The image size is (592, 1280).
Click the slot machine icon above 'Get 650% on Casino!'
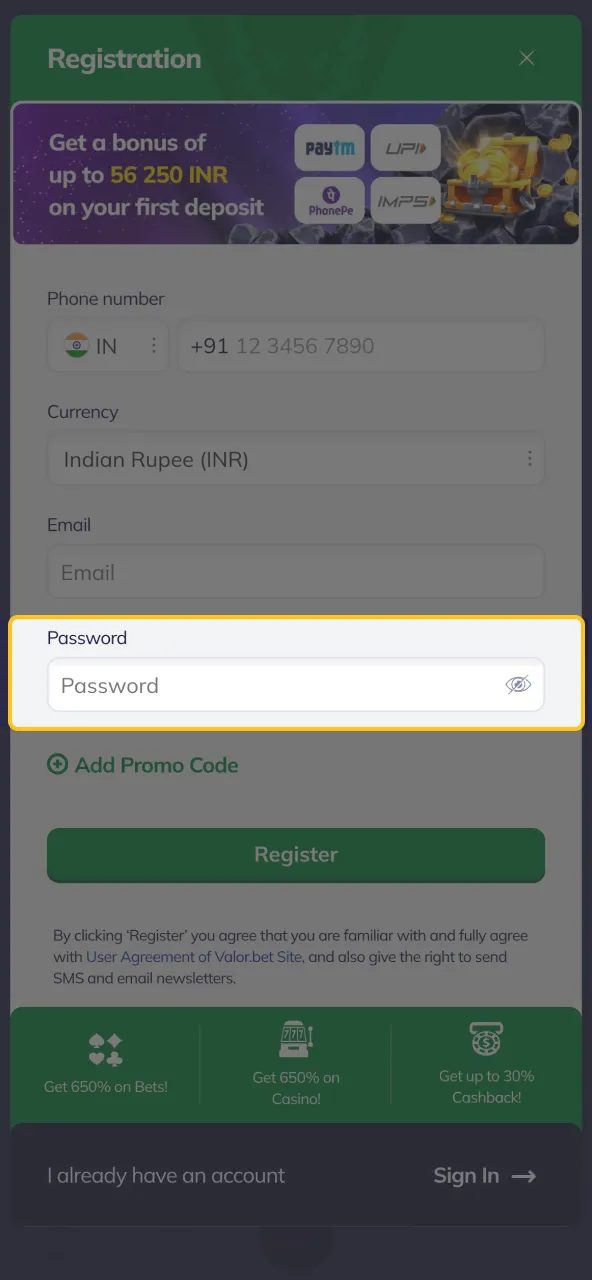(296, 1037)
